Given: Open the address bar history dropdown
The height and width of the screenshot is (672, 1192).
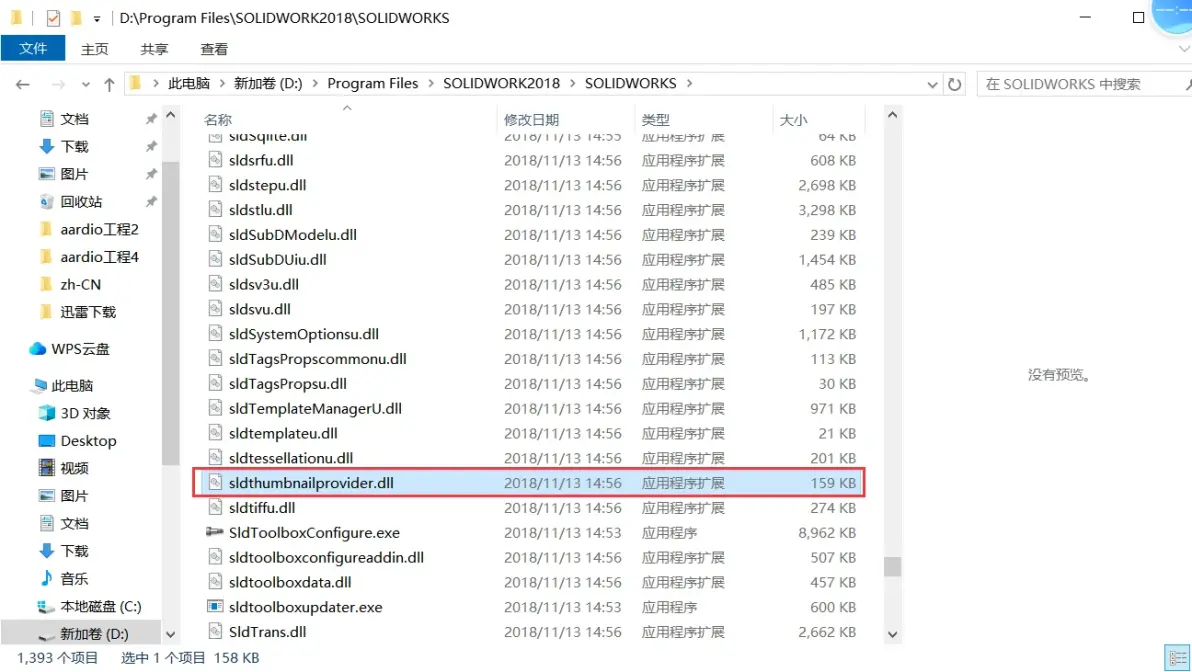Looking at the screenshot, I should pyautogui.click(x=932, y=84).
